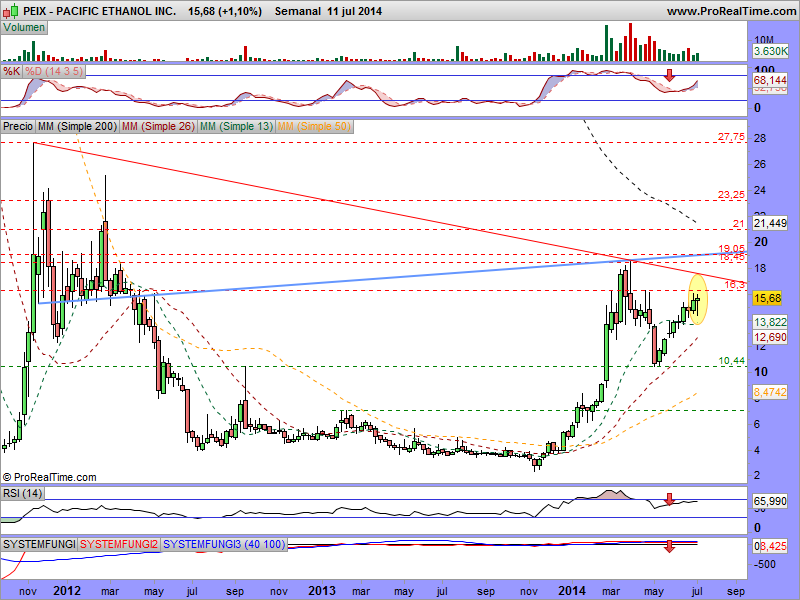This screenshot has height=600, width=800.
Task: Click the 8,425 SYSTEMFUNGI value tag
Action: point(773,546)
